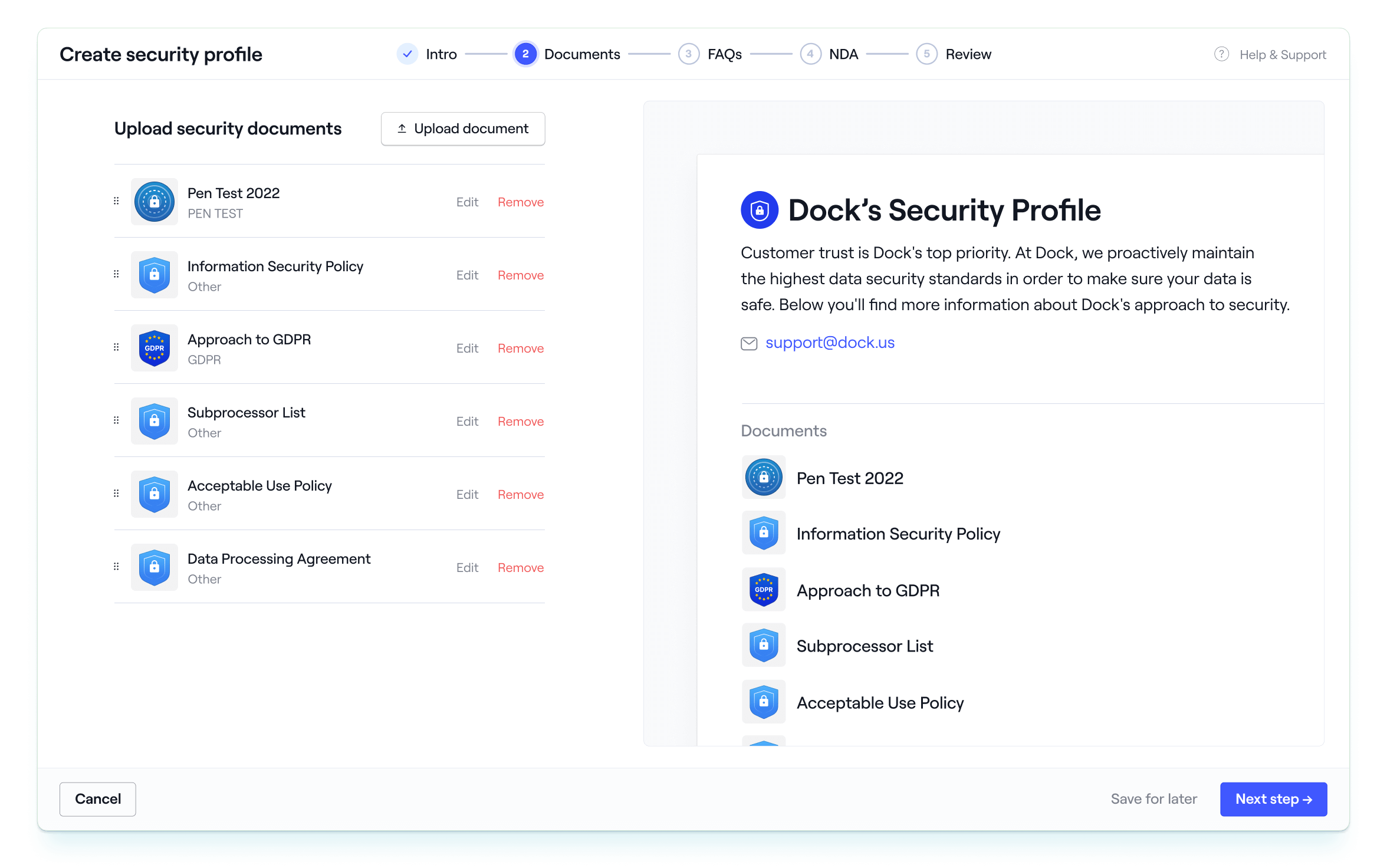1387x868 pixels.
Task: Click Next step to continue
Action: pyautogui.click(x=1273, y=799)
